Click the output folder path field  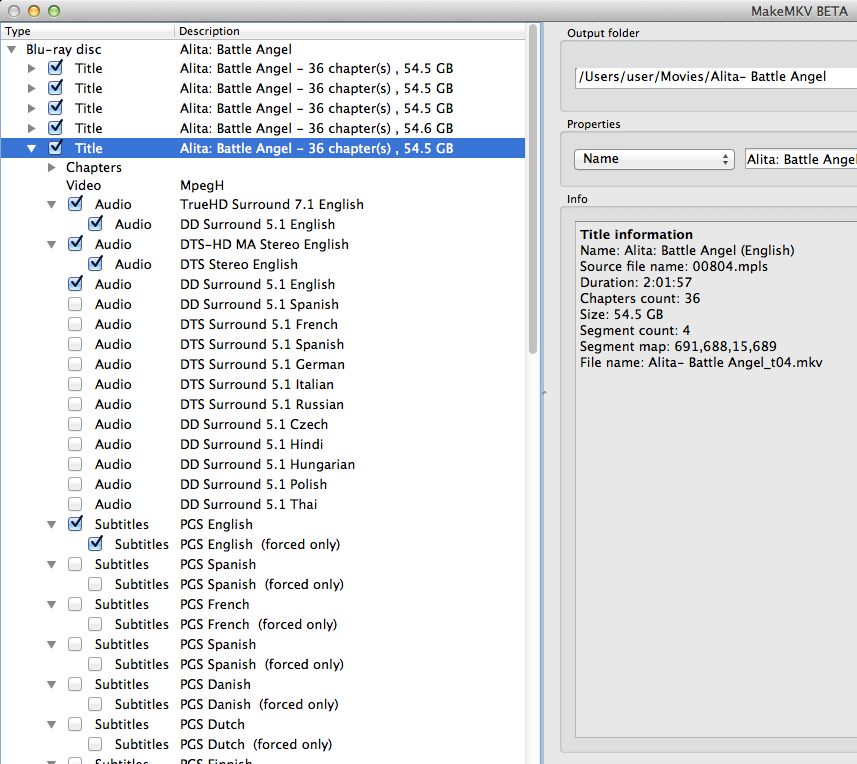point(716,77)
